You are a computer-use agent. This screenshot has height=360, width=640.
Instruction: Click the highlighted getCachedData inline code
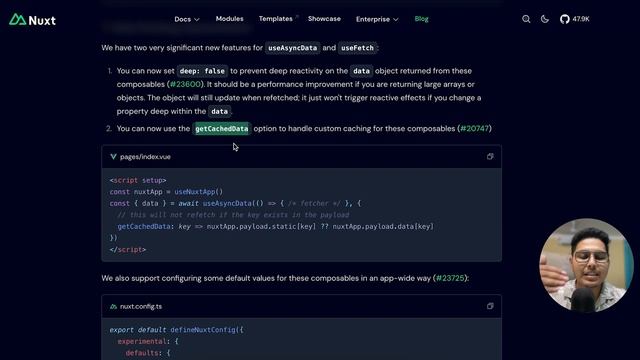tap(222, 129)
